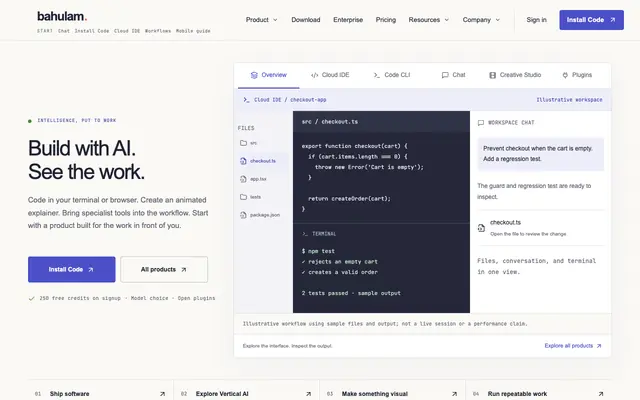Image resolution: width=640 pixels, height=400 pixels.
Task: Open the tests folder row
Action: tap(262, 197)
